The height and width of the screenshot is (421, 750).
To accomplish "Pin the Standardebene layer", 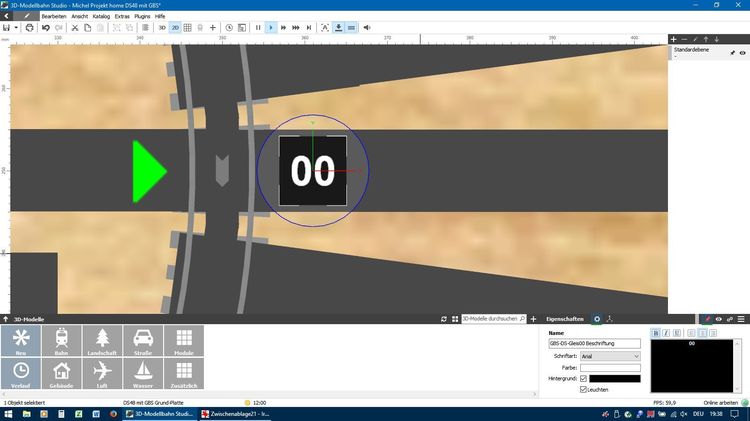I will 732,53.
